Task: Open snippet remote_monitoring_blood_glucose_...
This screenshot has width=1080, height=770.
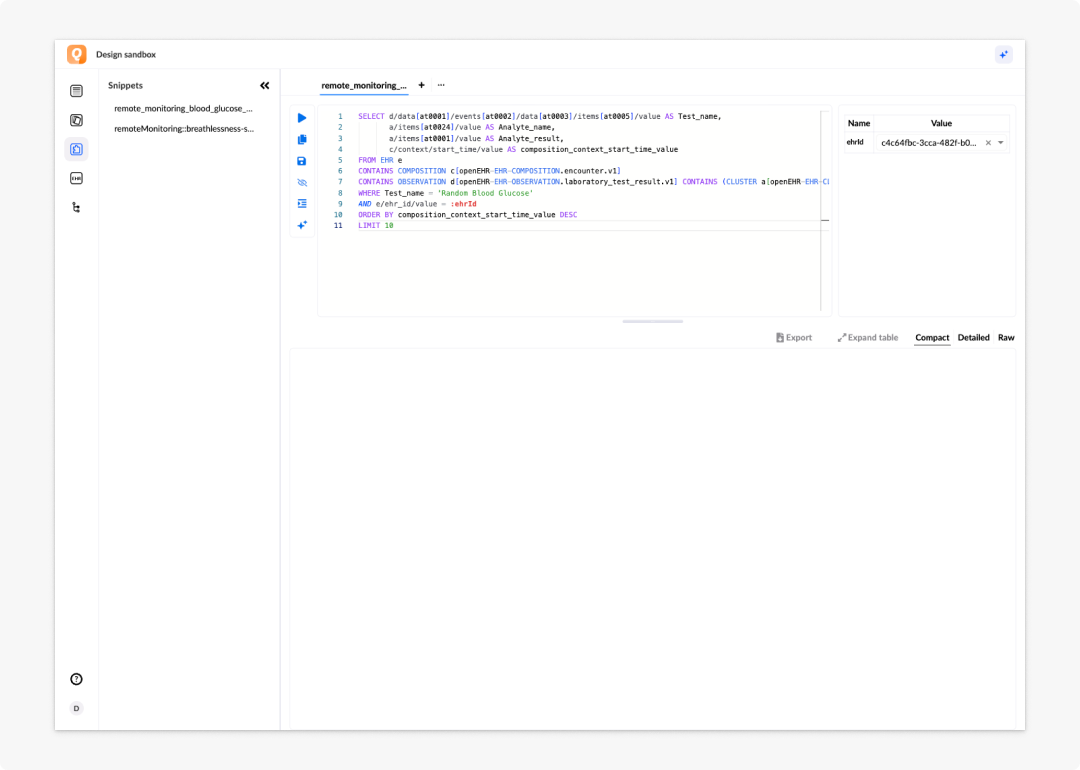Action: click(183, 108)
